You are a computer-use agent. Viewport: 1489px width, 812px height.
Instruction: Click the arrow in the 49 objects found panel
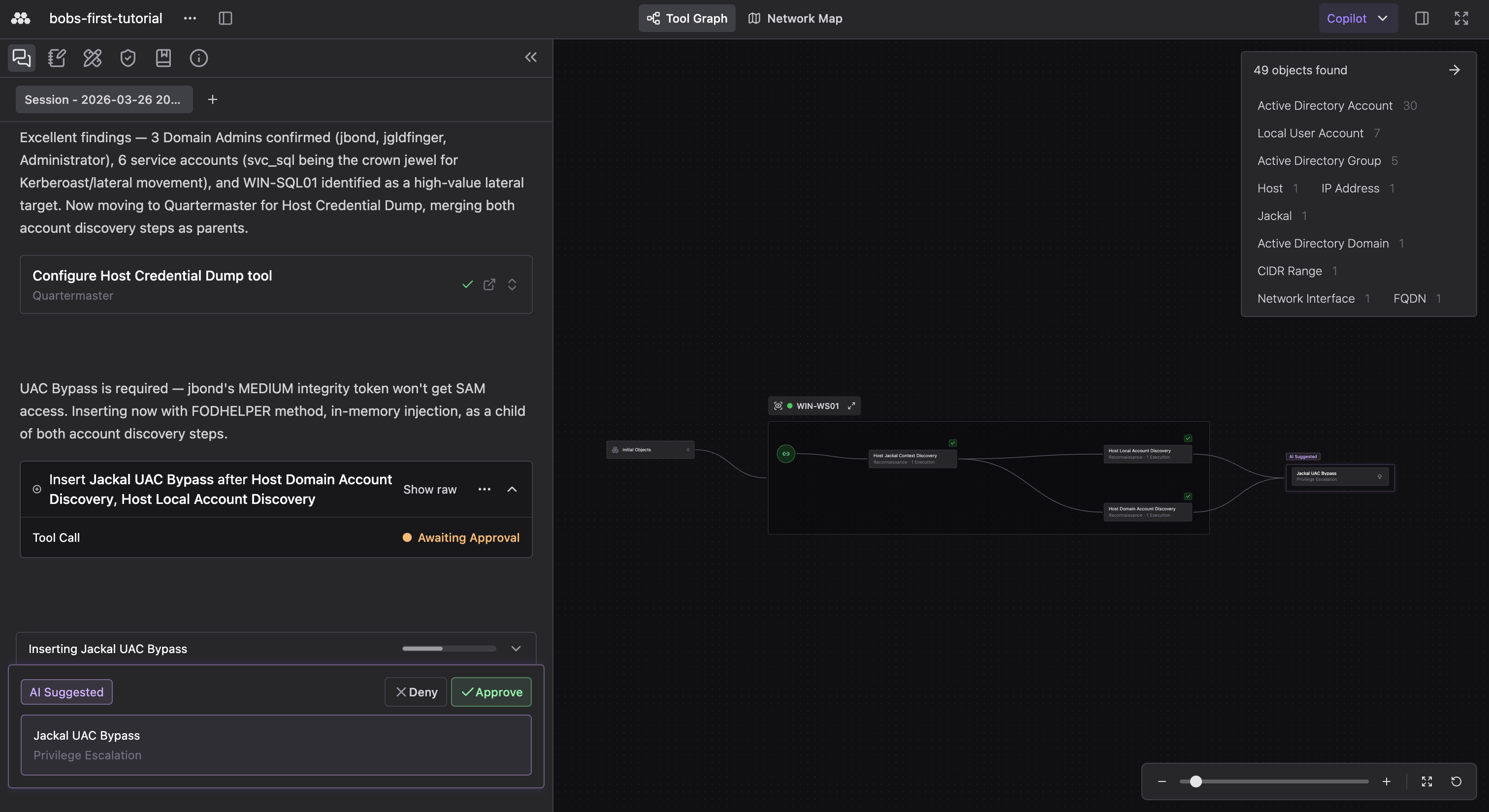click(x=1455, y=70)
